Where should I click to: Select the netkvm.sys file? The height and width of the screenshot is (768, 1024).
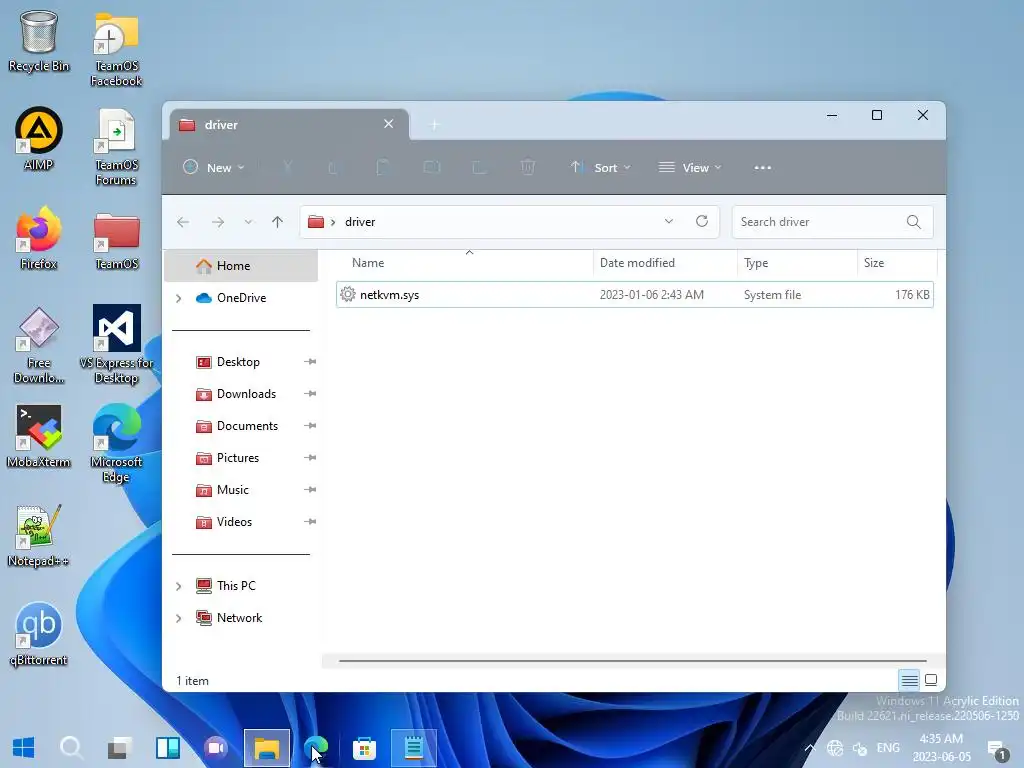coord(635,295)
